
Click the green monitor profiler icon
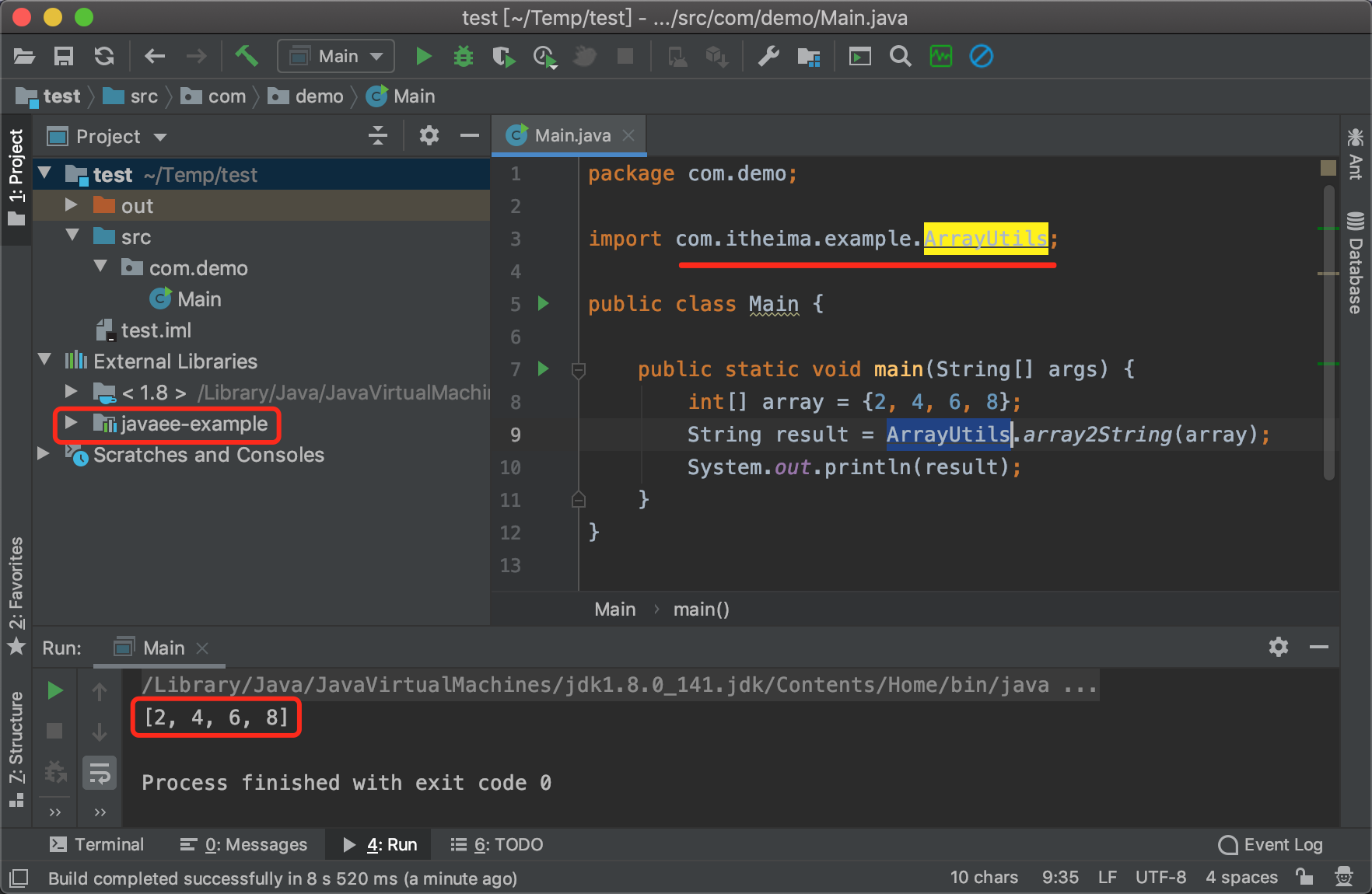pyautogui.click(x=941, y=56)
